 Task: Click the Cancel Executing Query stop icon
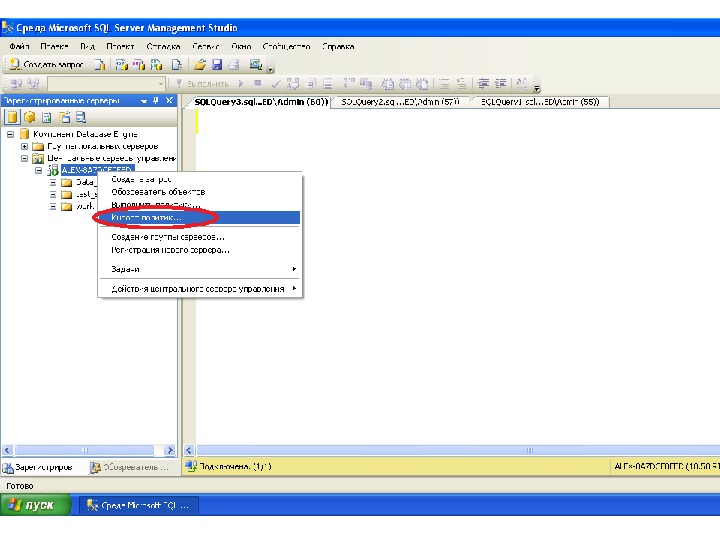258,84
